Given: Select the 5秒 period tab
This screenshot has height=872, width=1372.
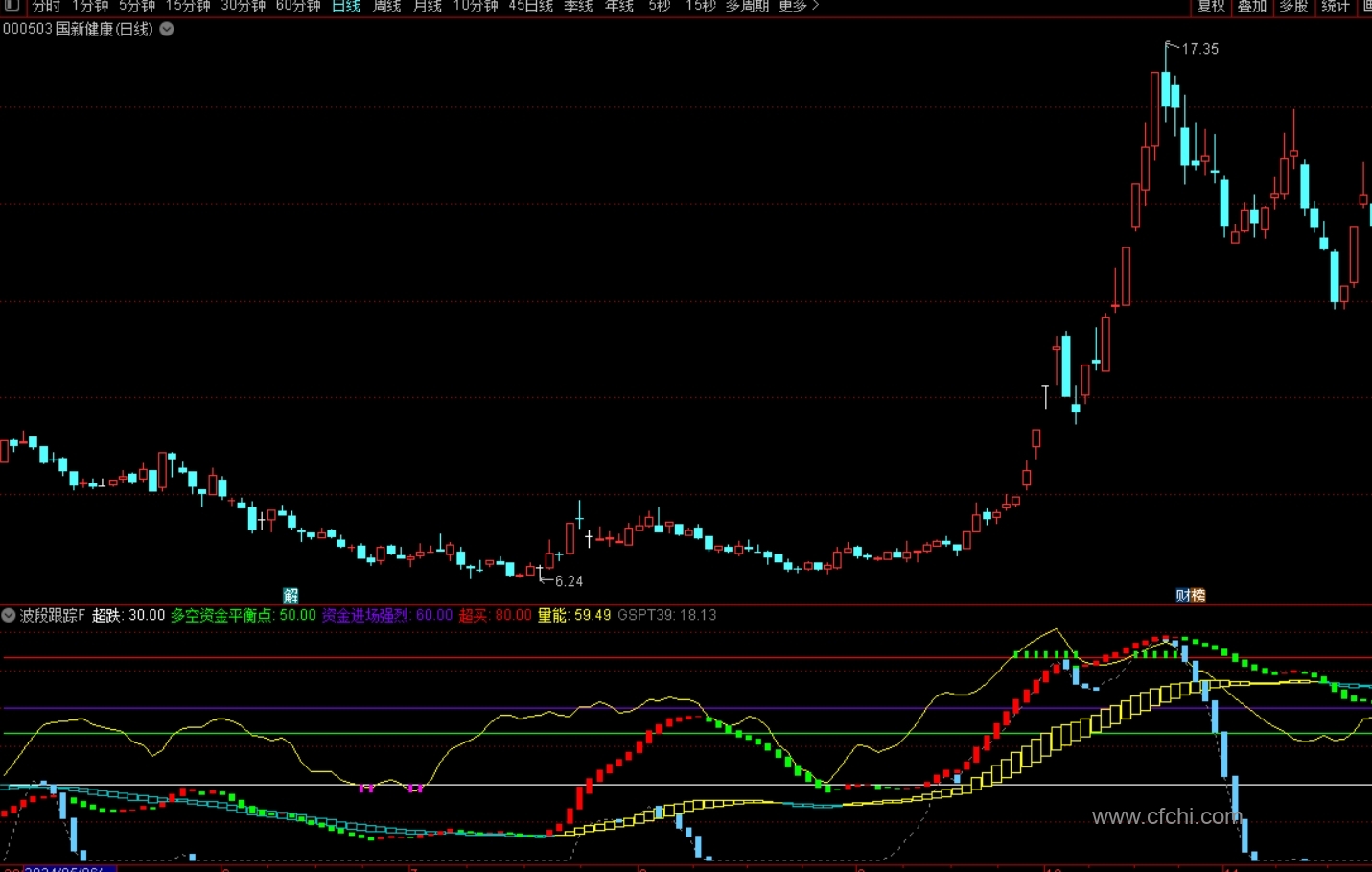Looking at the screenshot, I should tap(660, 6).
